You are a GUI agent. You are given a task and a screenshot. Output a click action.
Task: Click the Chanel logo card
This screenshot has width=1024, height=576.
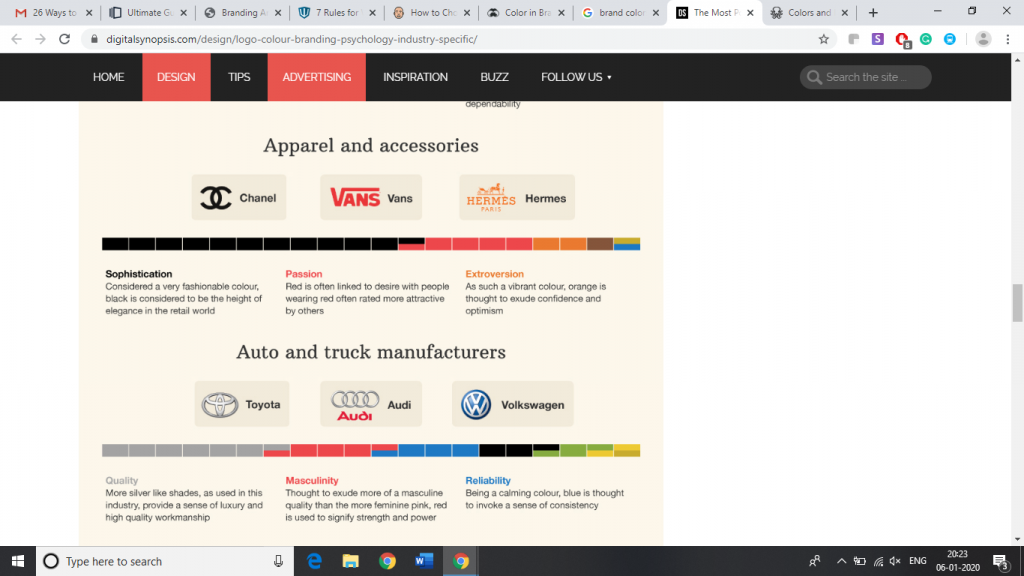pos(239,197)
